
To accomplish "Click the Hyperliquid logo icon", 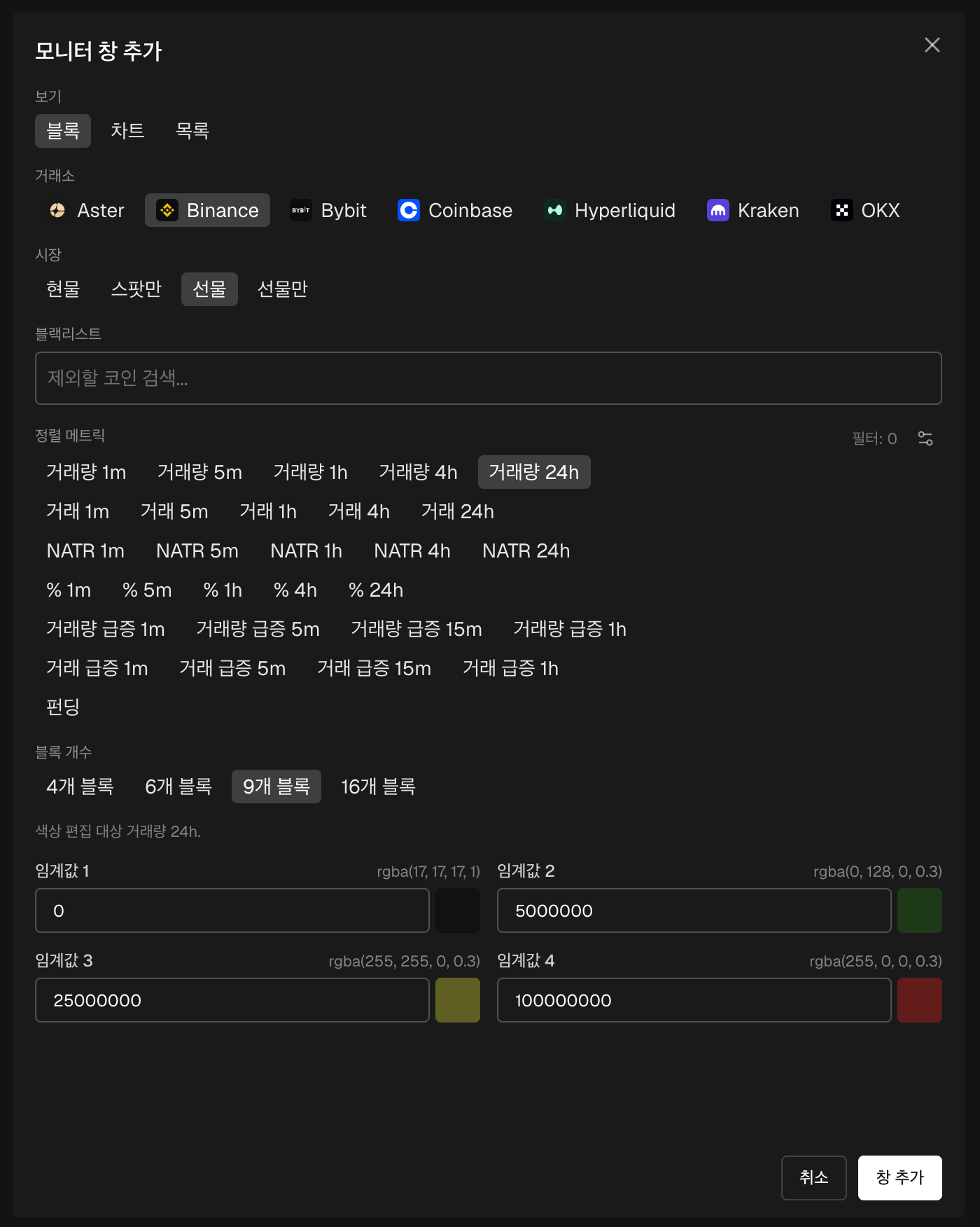I will click(555, 210).
